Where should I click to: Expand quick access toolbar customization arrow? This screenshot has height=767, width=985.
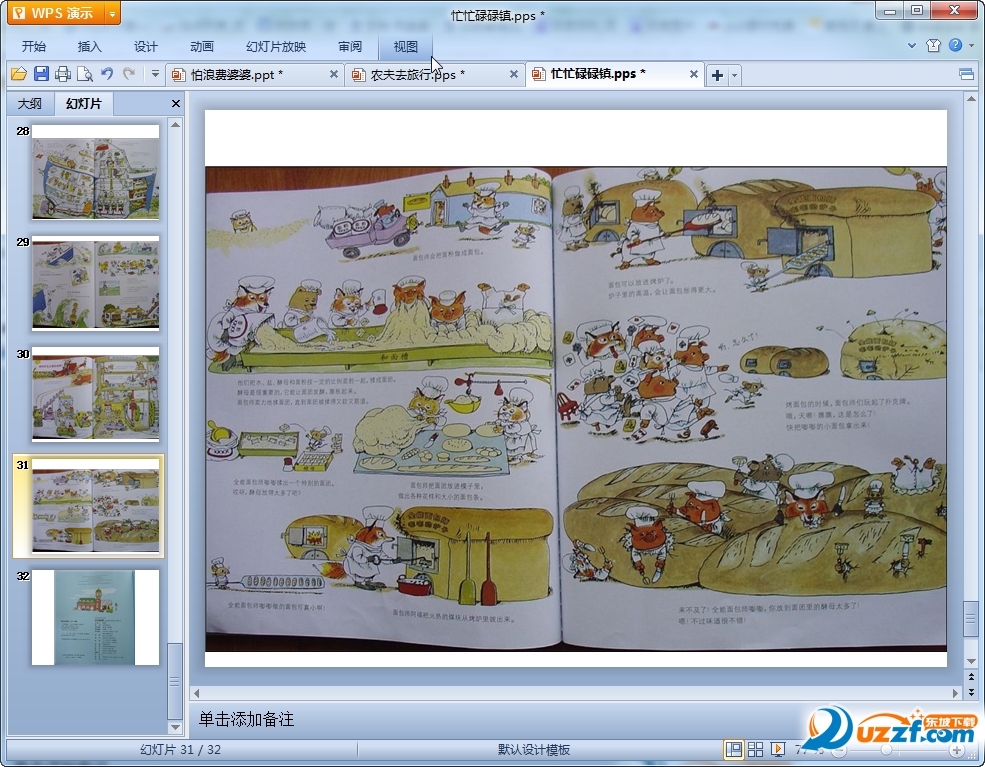click(x=155, y=74)
